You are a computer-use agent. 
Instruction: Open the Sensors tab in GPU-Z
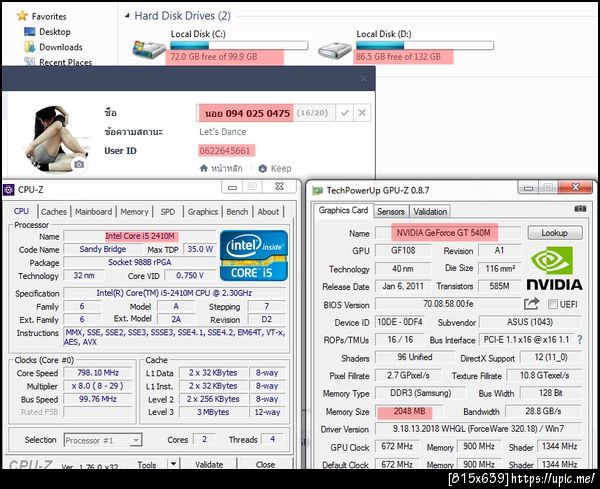pyautogui.click(x=391, y=212)
